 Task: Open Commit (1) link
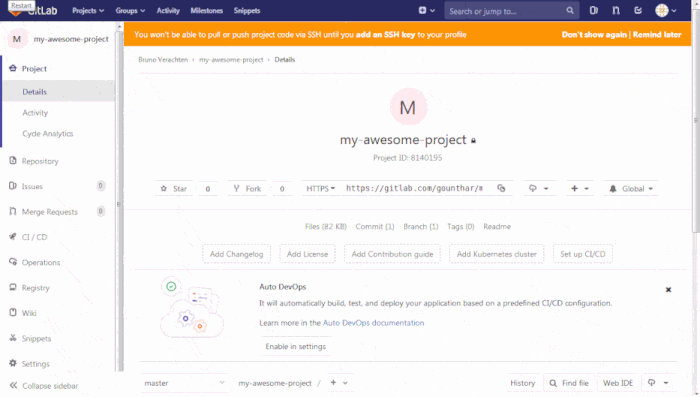click(x=375, y=226)
